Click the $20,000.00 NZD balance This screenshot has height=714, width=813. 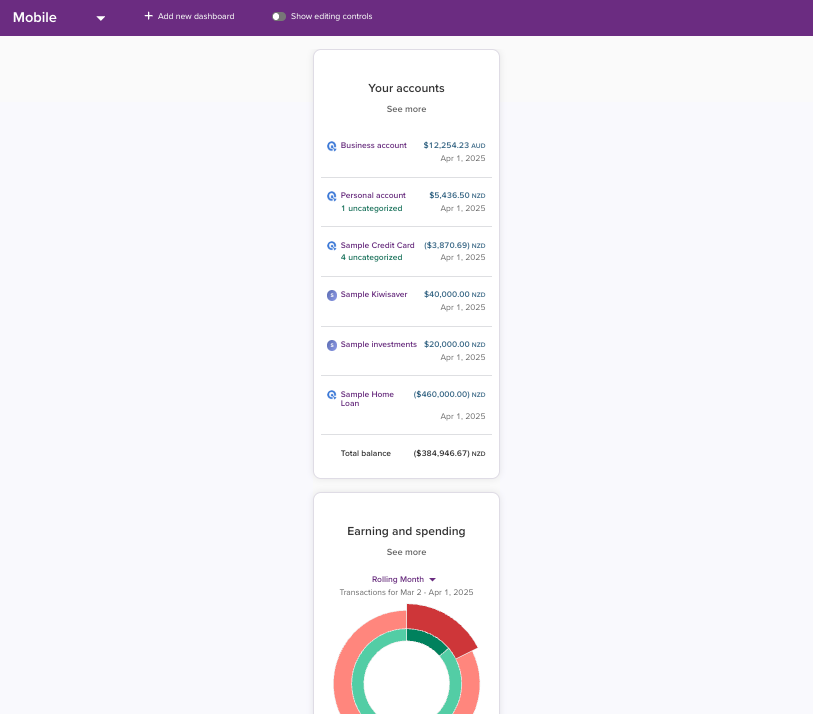tap(454, 344)
